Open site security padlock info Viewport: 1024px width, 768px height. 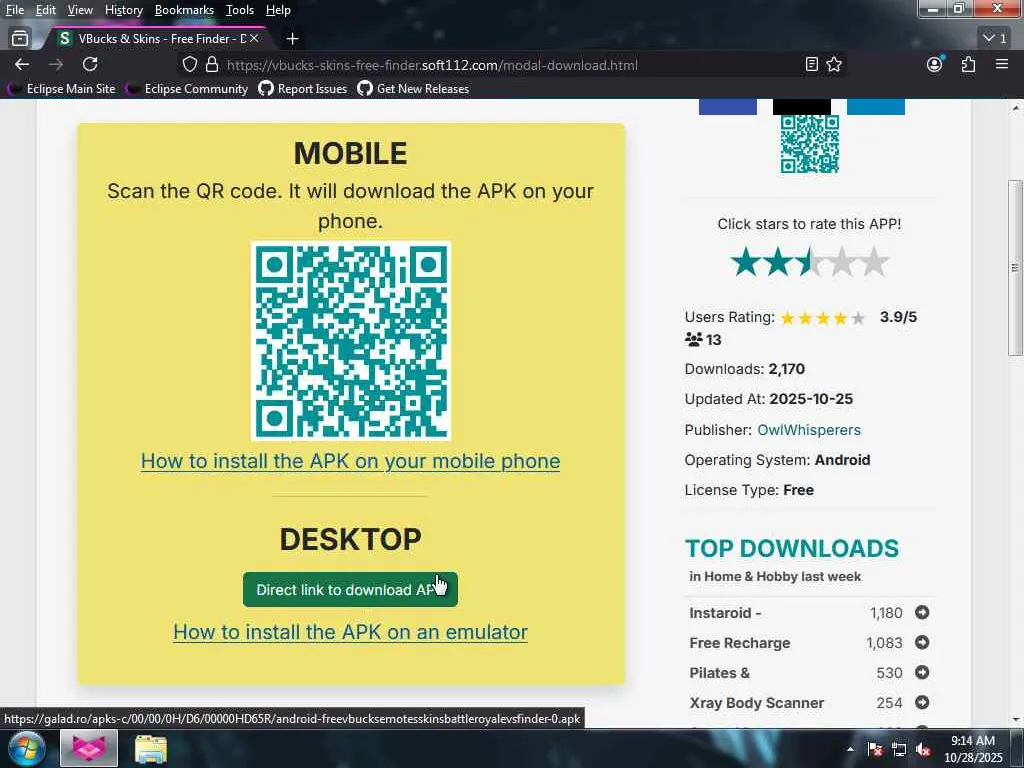[x=212, y=65]
